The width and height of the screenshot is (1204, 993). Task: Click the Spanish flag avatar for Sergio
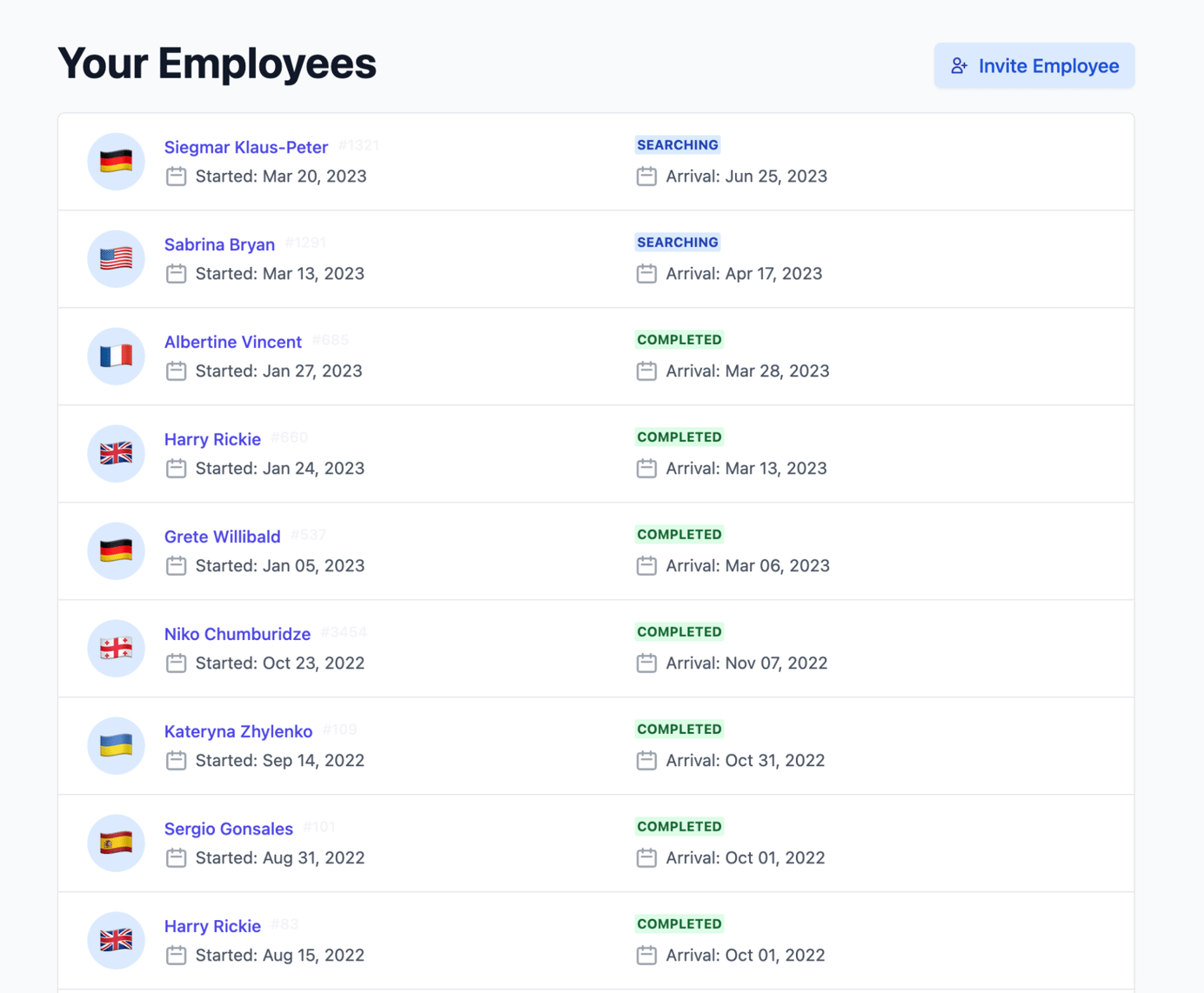(x=116, y=843)
